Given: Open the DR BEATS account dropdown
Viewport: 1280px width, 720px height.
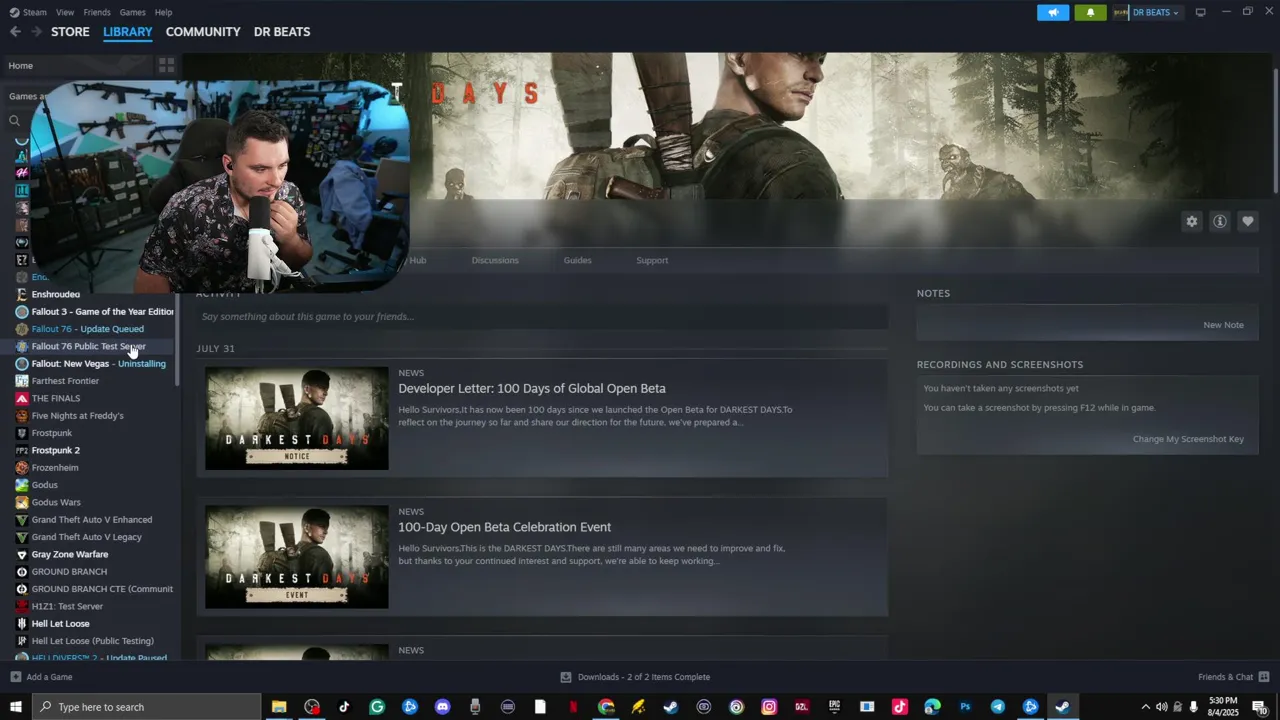Looking at the screenshot, I should [x=1147, y=12].
